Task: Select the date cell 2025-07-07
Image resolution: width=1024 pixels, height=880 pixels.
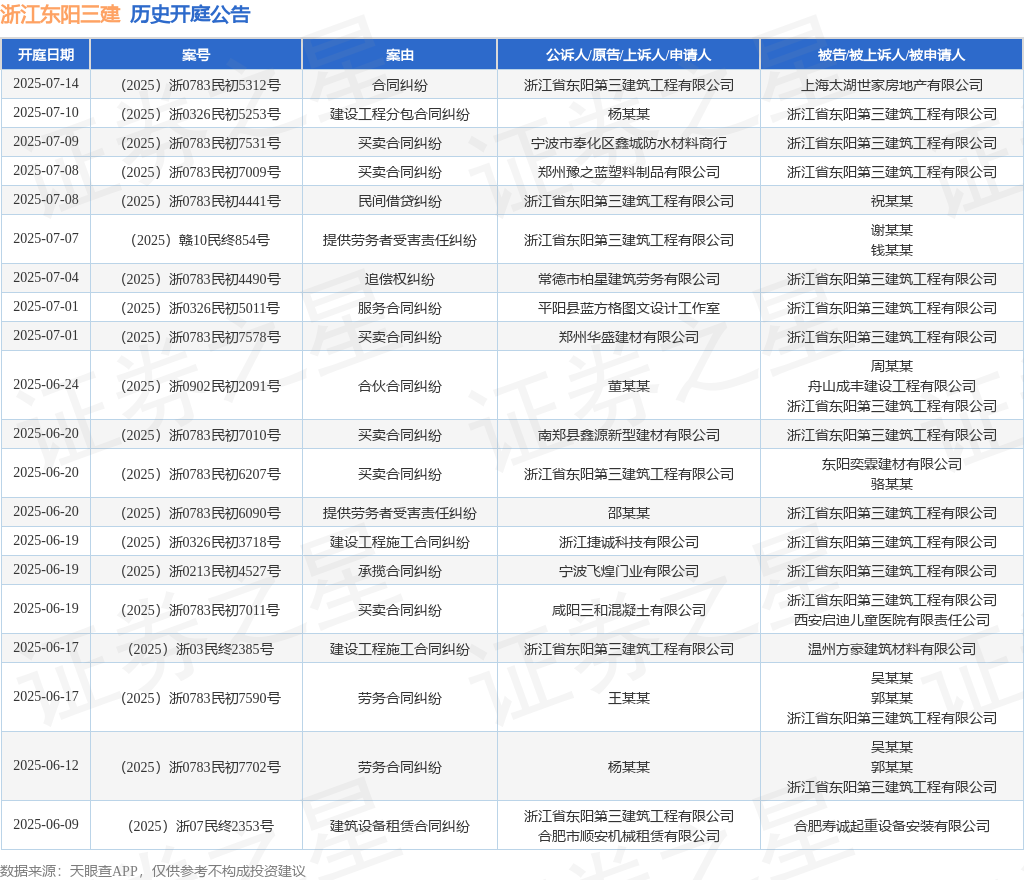Action: pyautogui.click(x=46, y=238)
